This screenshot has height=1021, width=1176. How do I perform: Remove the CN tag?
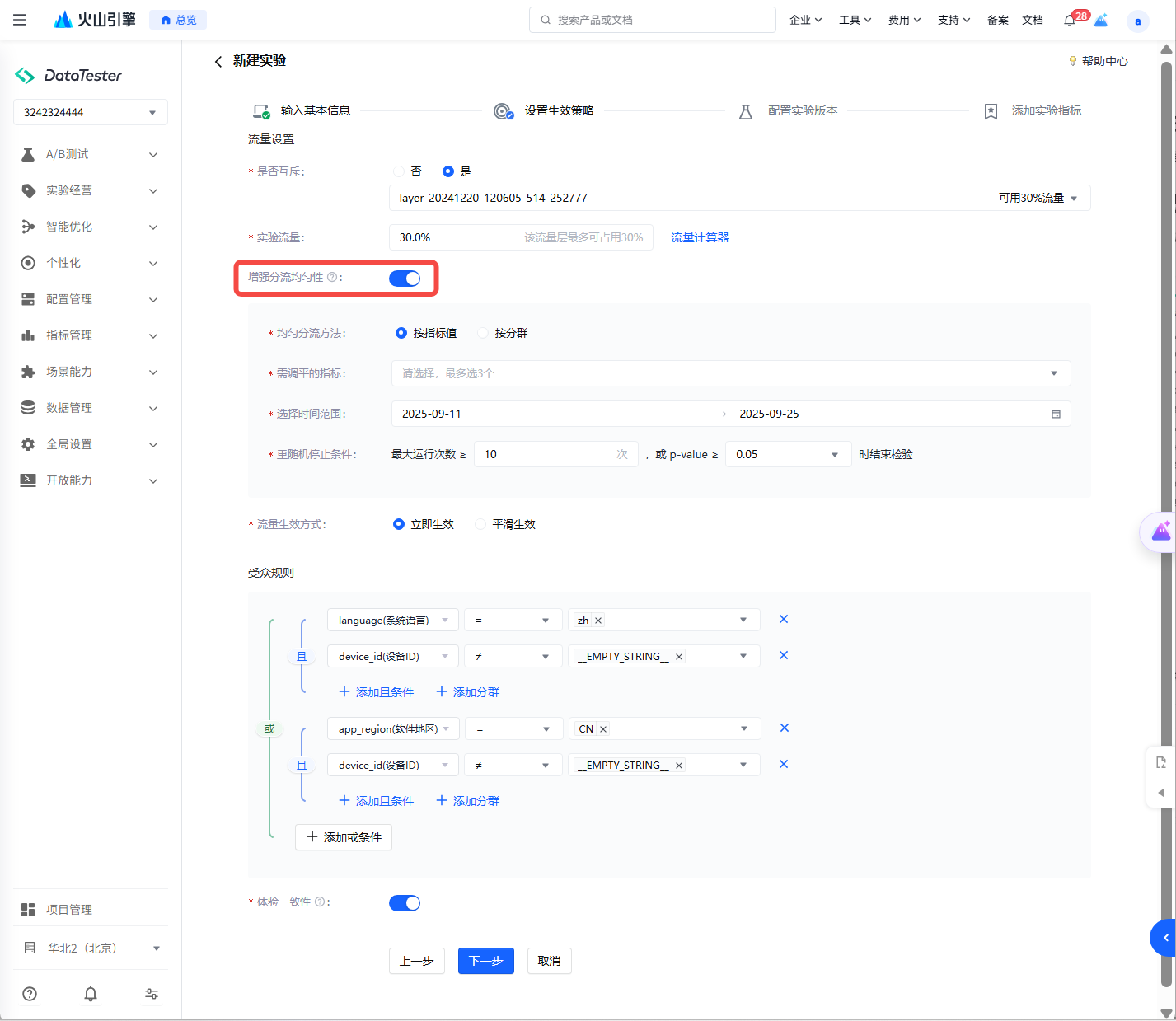click(x=603, y=729)
